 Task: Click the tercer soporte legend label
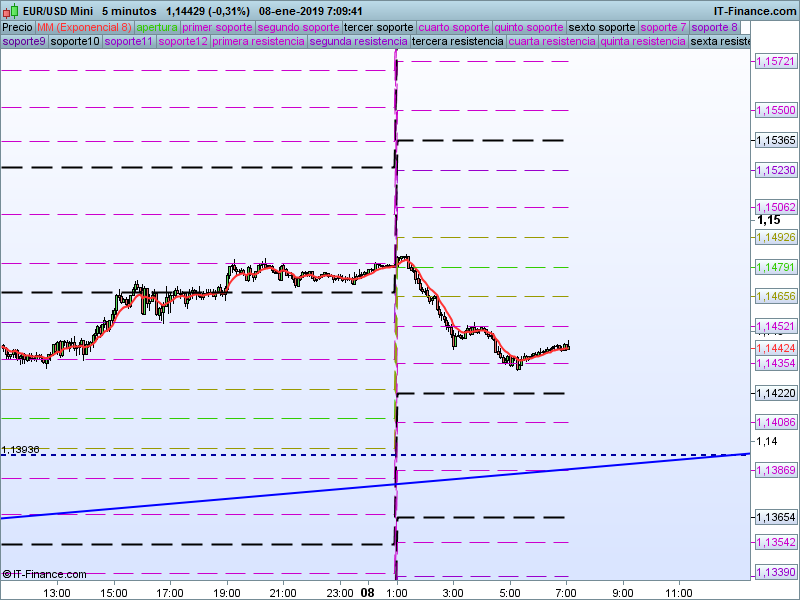point(378,27)
